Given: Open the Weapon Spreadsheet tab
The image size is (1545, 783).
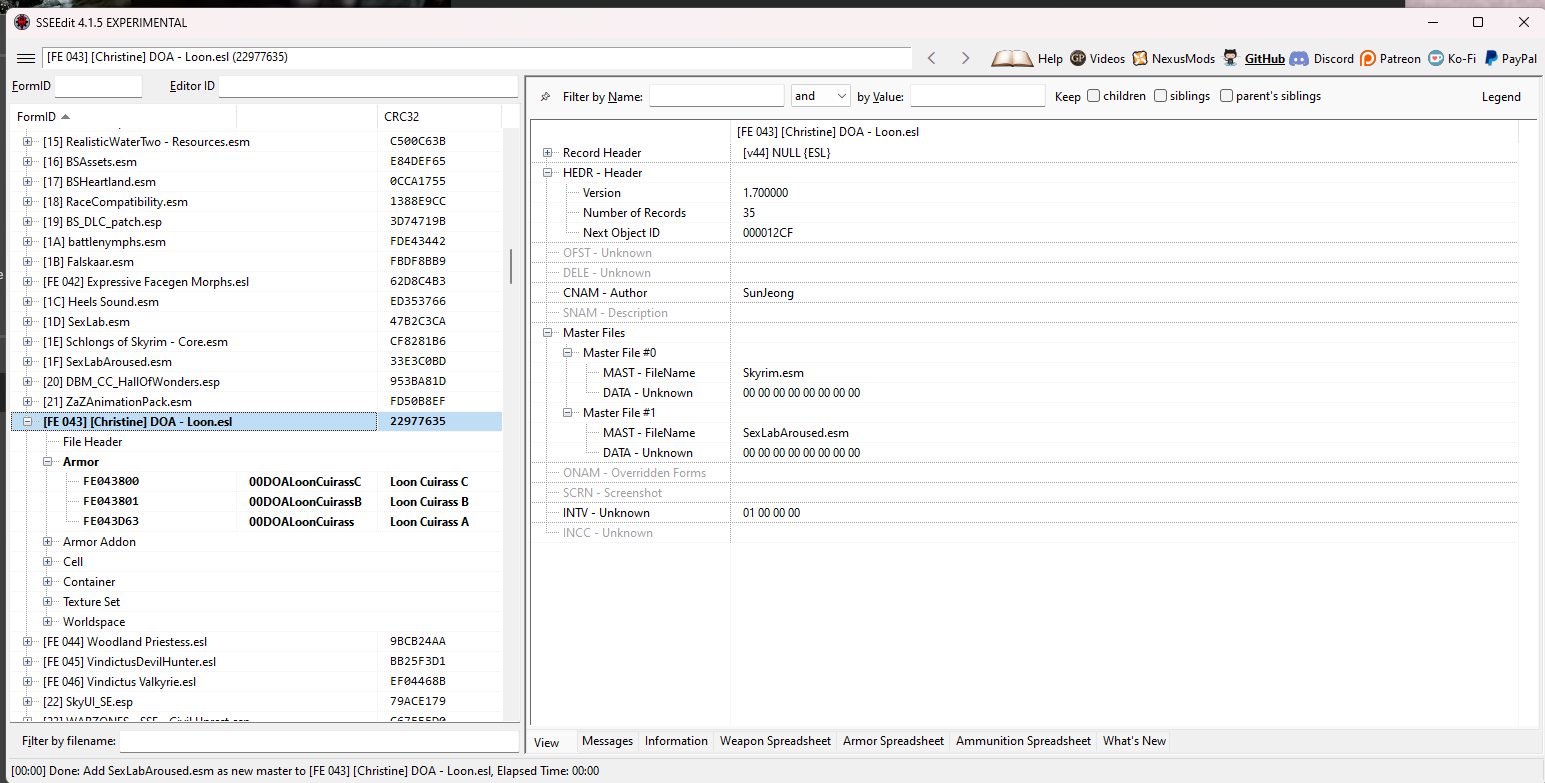Looking at the screenshot, I should [775, 741].
